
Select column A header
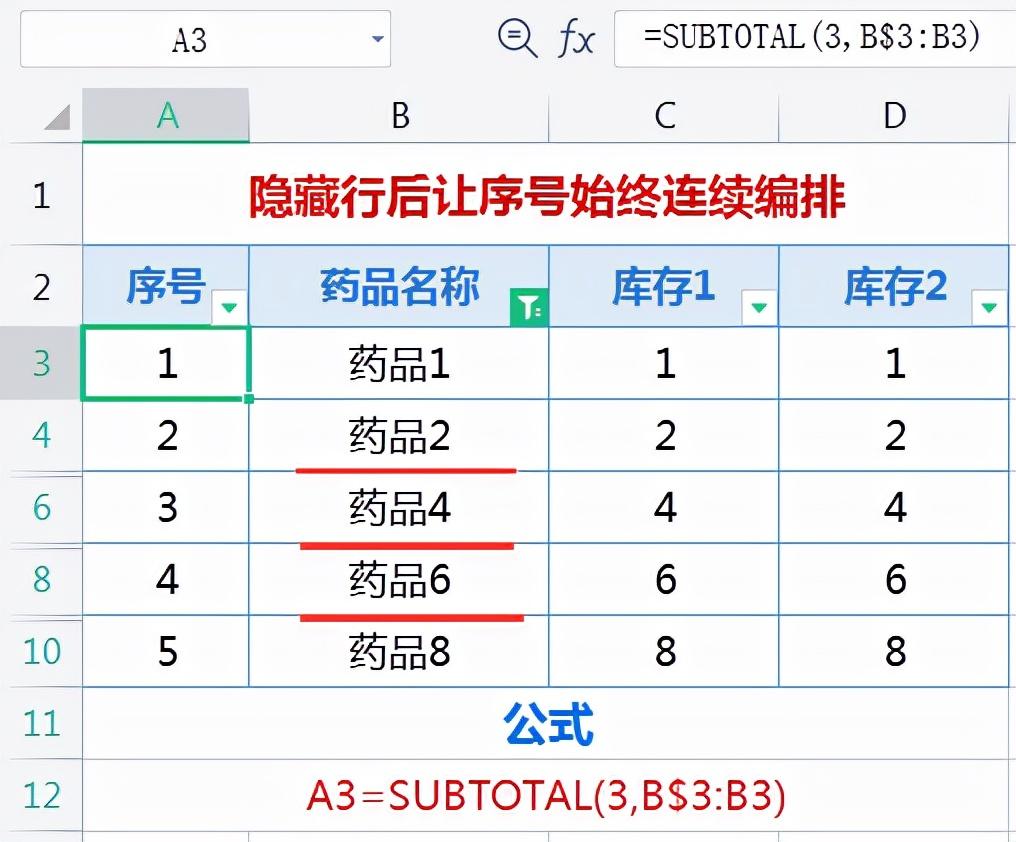click(x=166, y=115)
